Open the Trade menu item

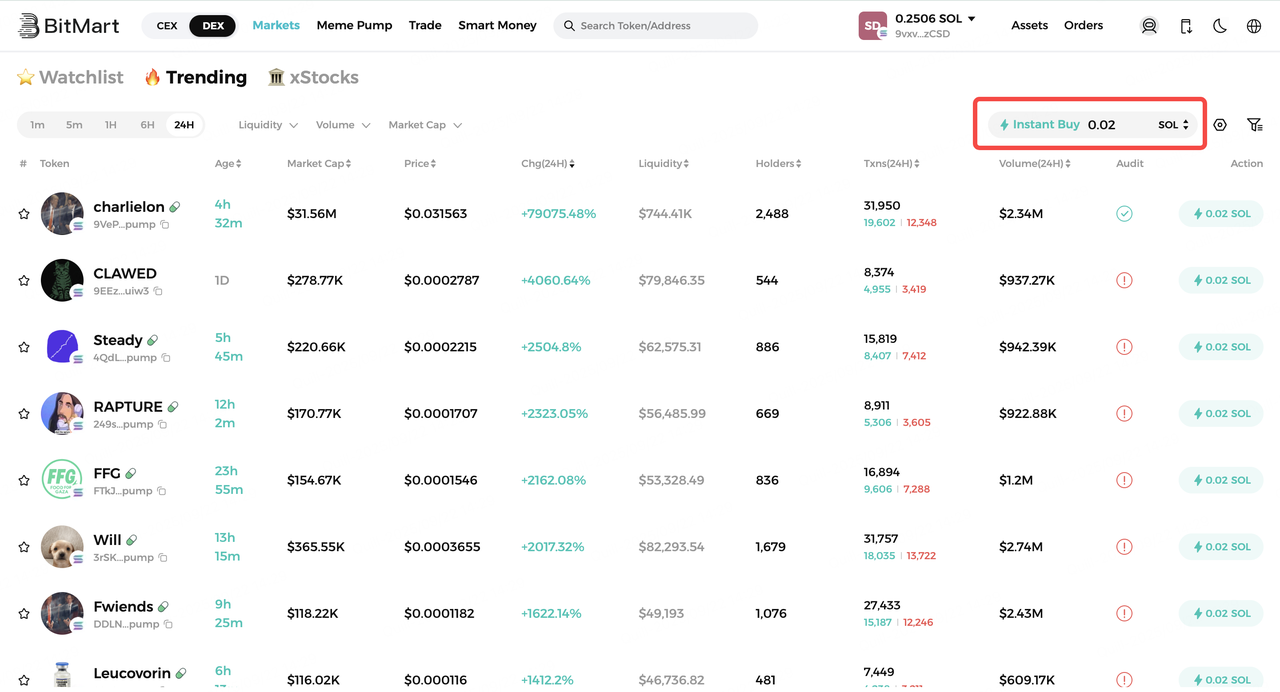425,25
